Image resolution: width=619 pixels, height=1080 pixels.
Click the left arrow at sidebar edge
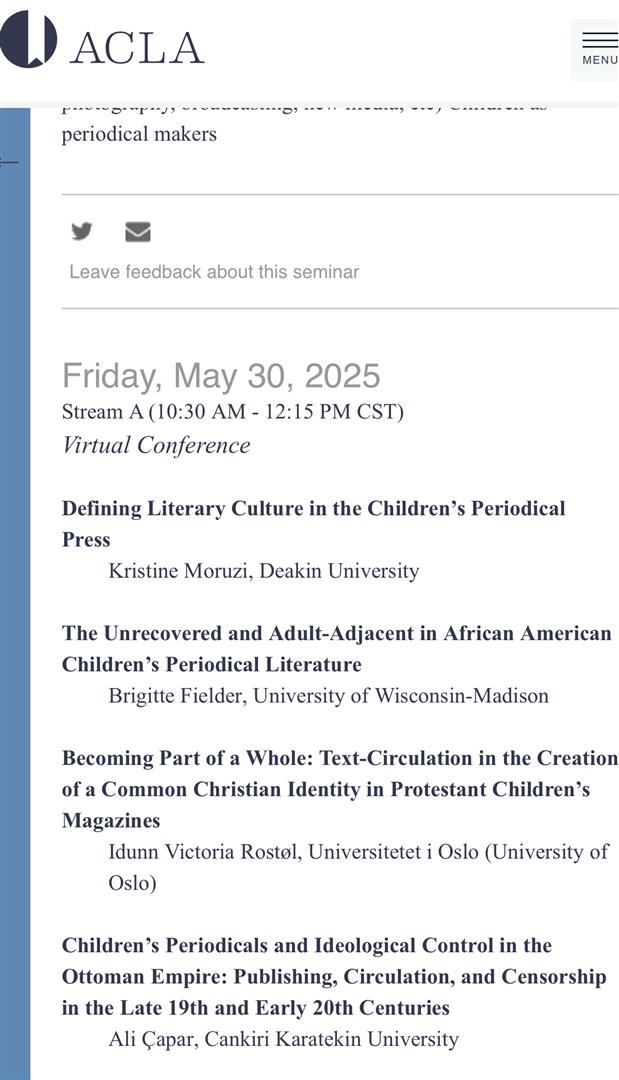click(x=8, y=162)
